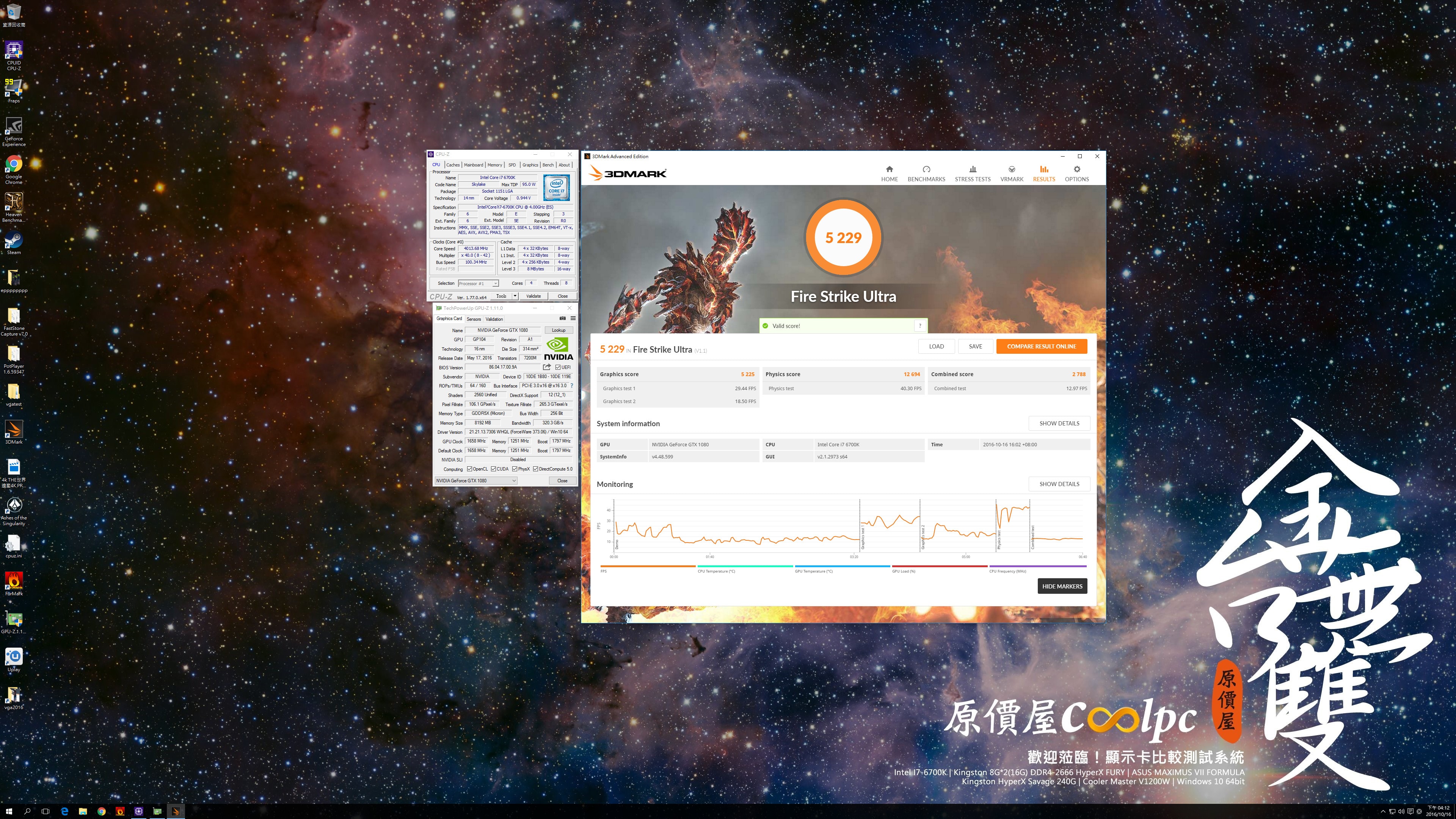Switch to the Validation tab in GPU-Z
Viewport: 1456px width, 819px height.
[x=494, y=319]
